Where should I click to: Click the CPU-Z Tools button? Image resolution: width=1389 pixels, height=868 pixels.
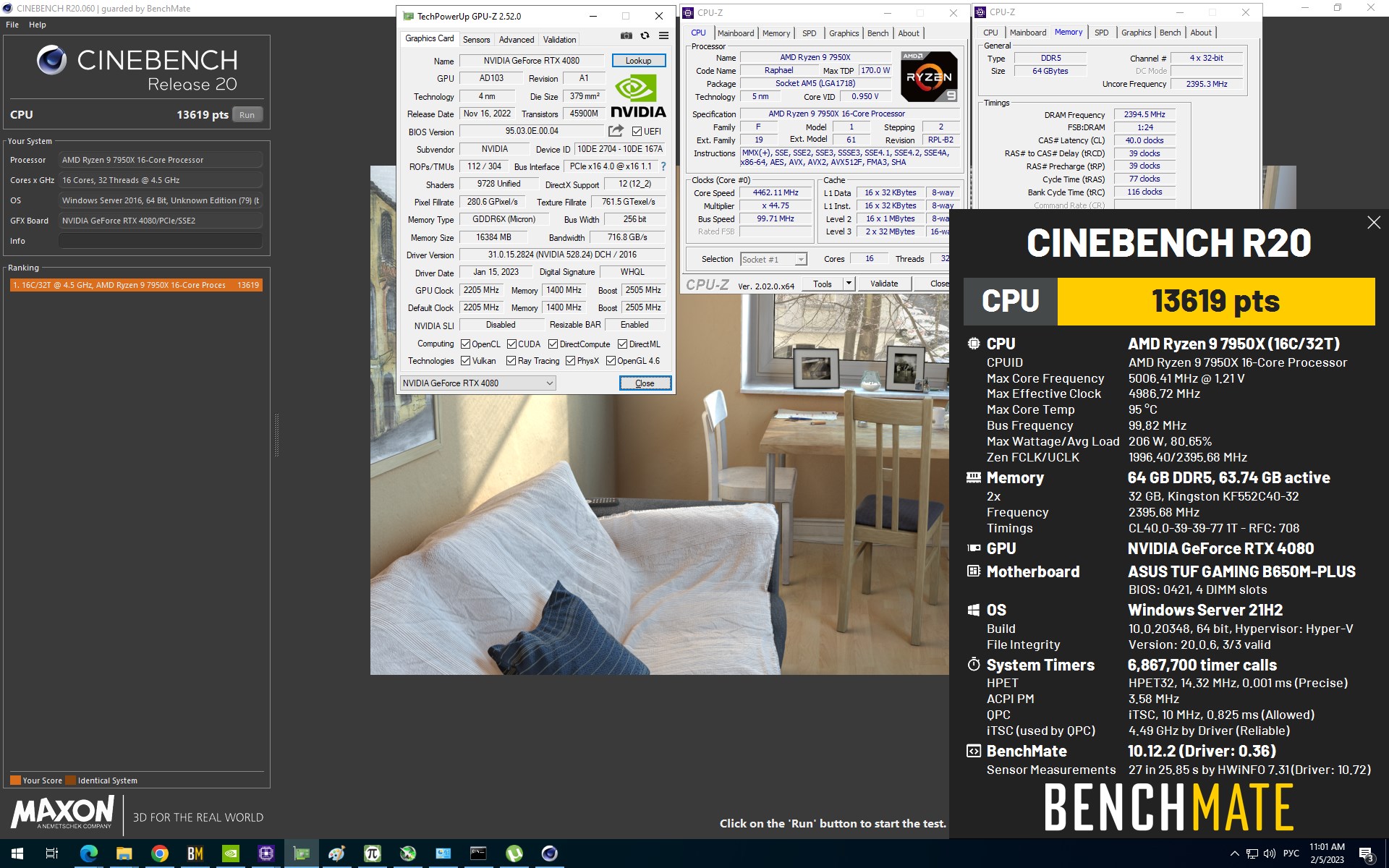click(823, 284)
